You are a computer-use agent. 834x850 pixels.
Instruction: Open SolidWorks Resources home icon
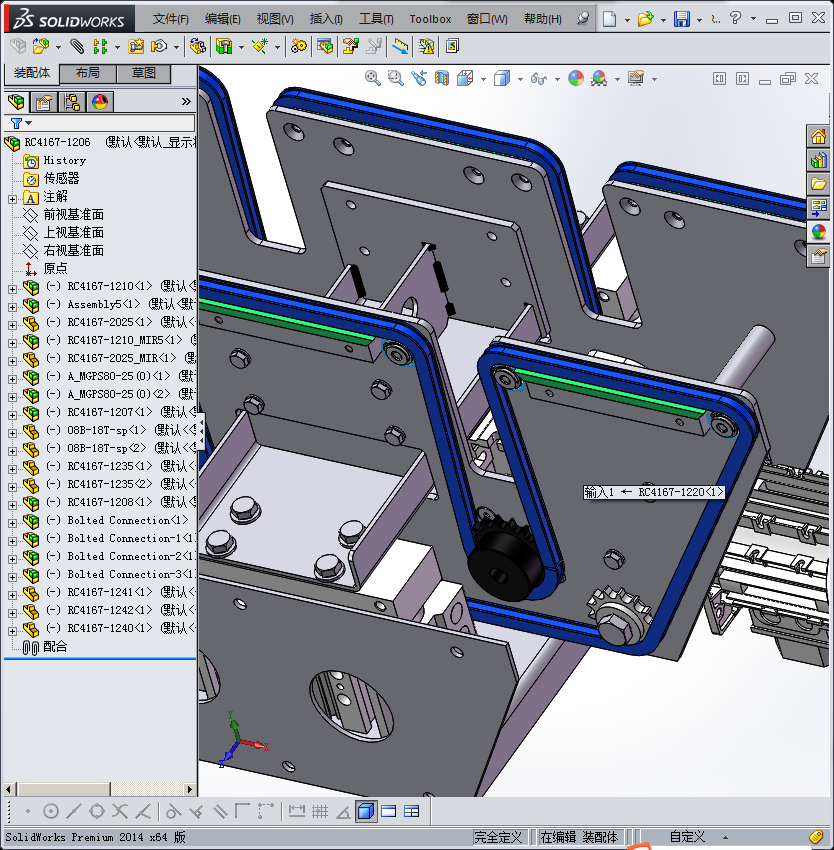coord(819,137)
